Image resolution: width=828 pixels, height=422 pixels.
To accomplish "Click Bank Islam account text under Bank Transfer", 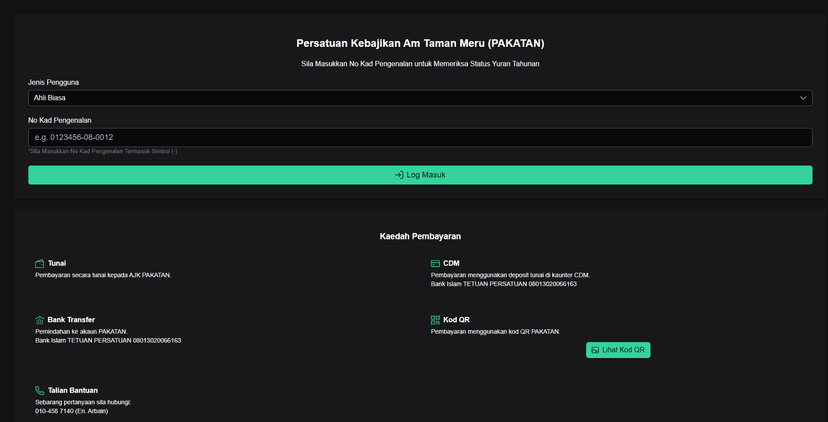I will 108,340.
